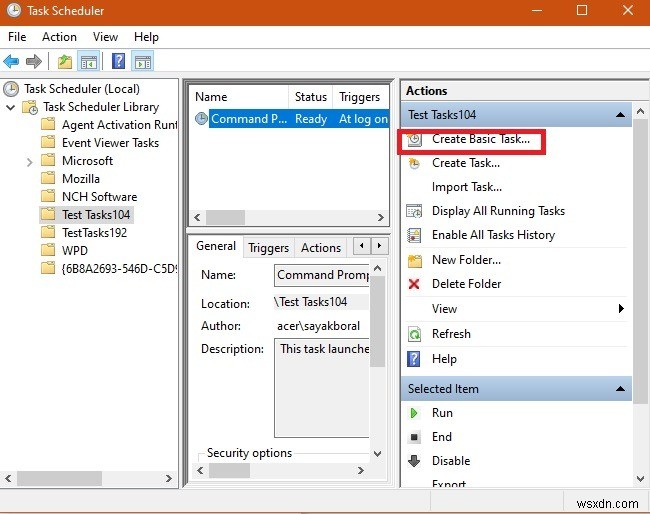Select the {6B8A2693-546D-C5D folder

point(119,269)
